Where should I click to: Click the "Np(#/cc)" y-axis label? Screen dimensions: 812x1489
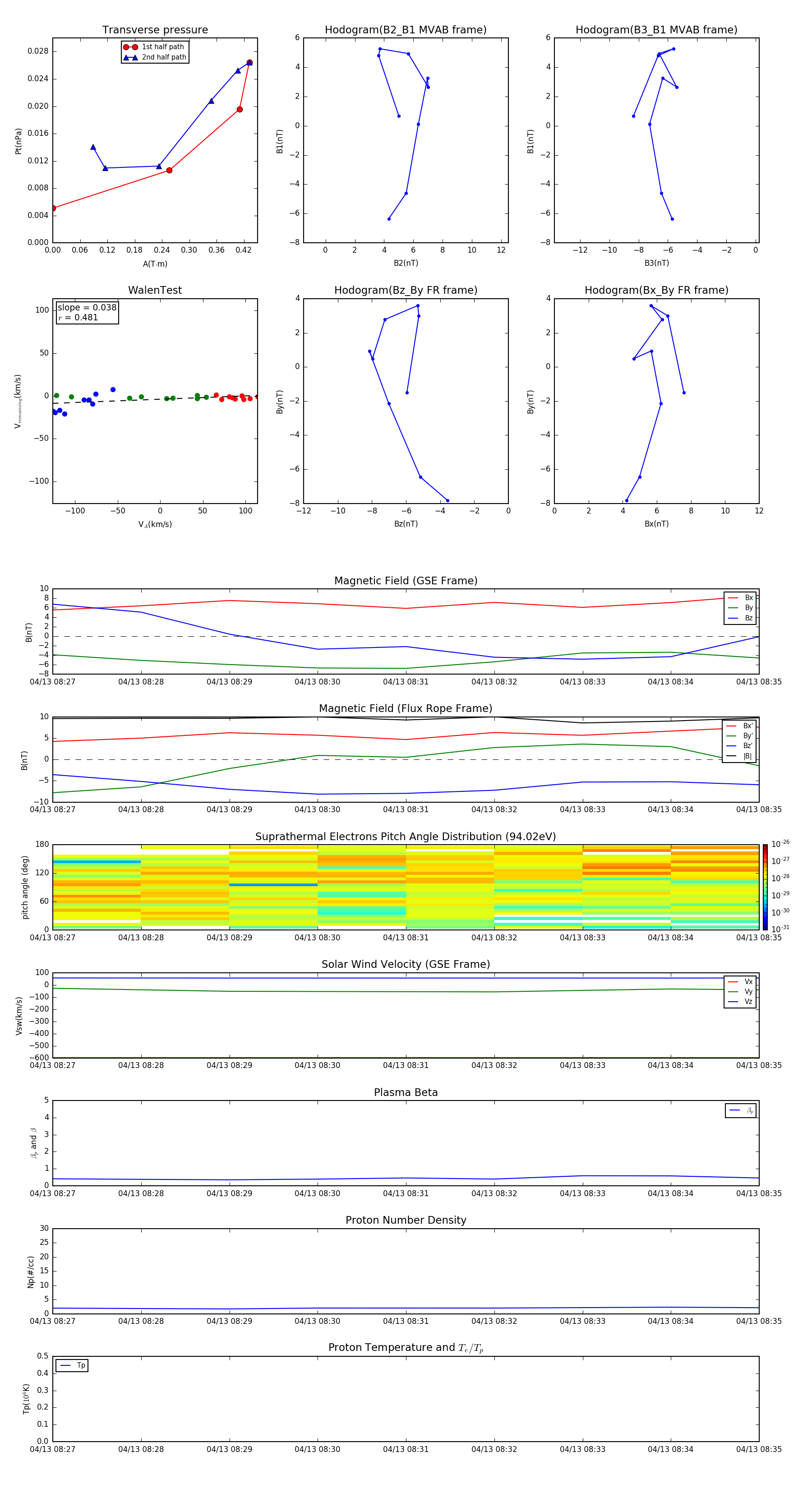31,1272
